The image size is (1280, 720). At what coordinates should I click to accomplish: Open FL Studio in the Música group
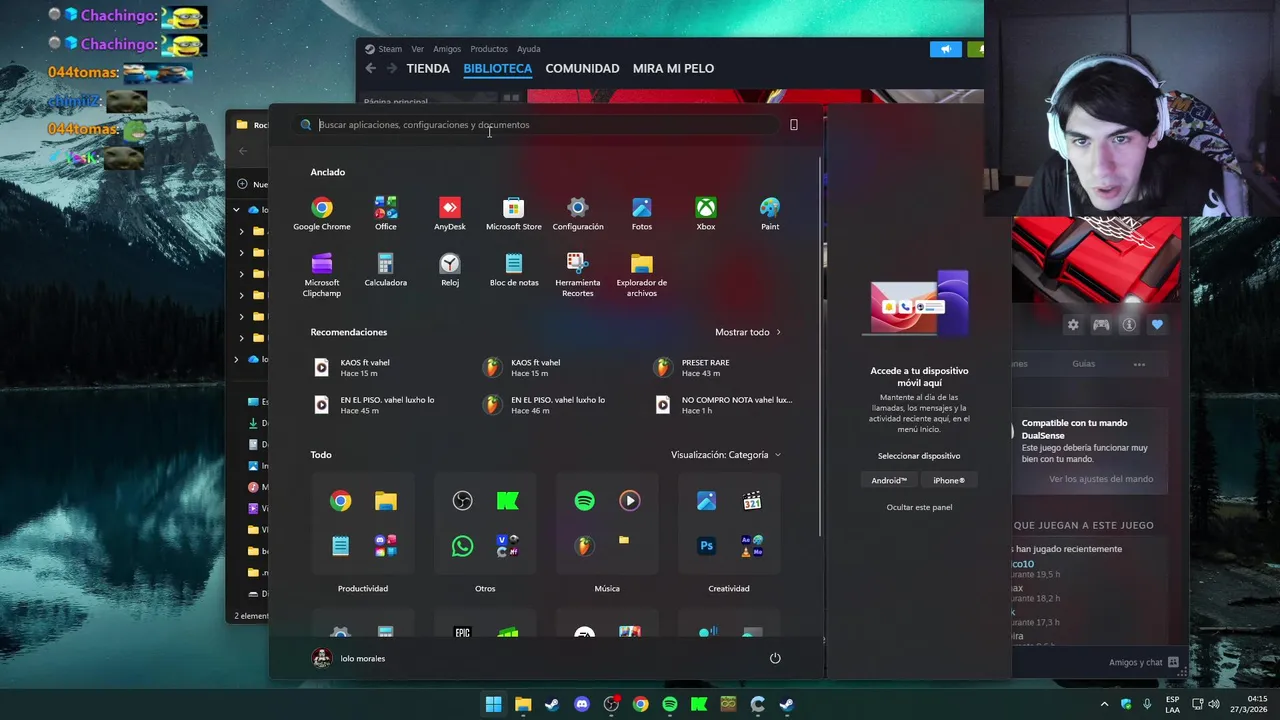[x=585, y=546]
